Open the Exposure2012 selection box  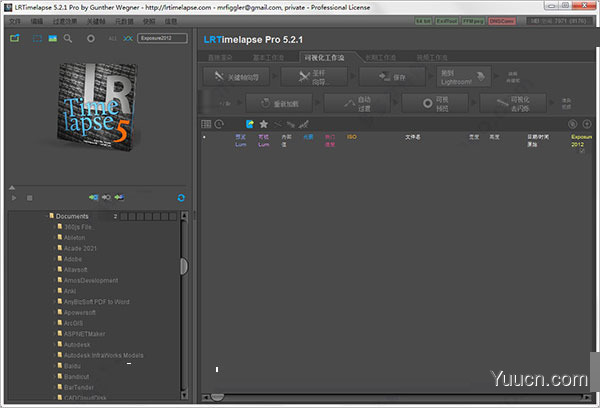(x=162, y=38)
